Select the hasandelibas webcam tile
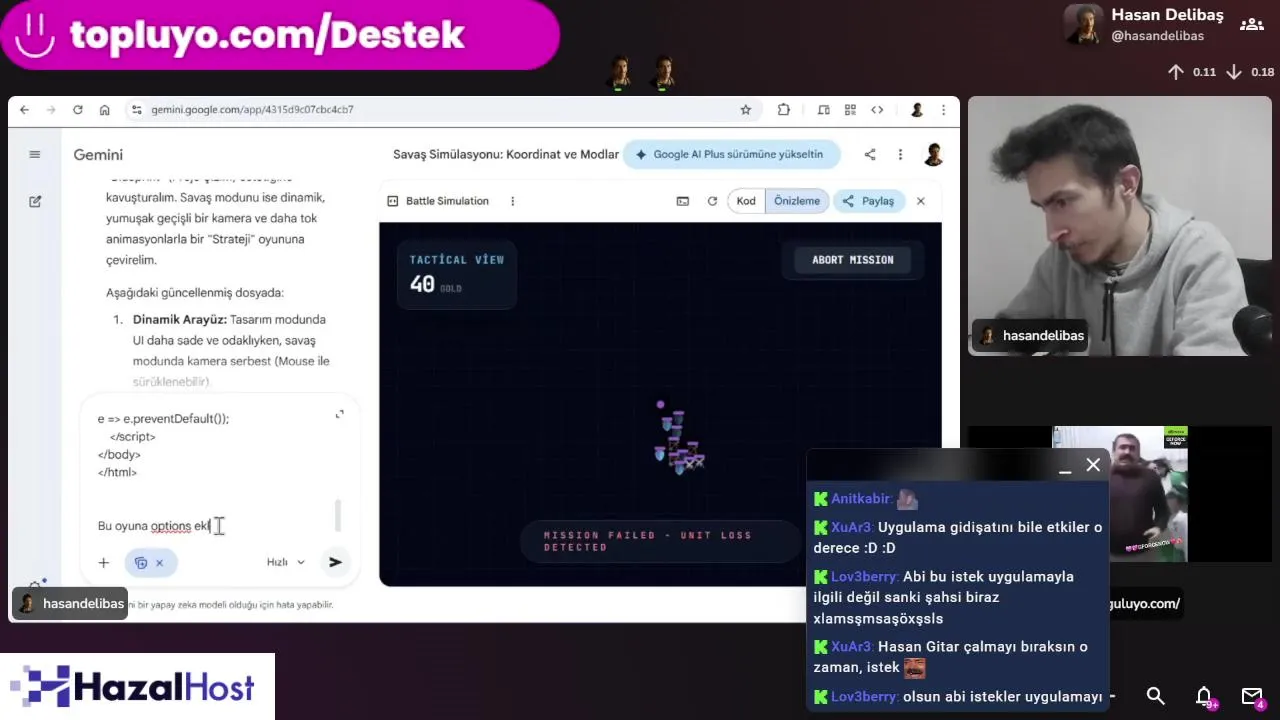Viewport: 1280px width, 720px height. click(x=1119, y=226)
